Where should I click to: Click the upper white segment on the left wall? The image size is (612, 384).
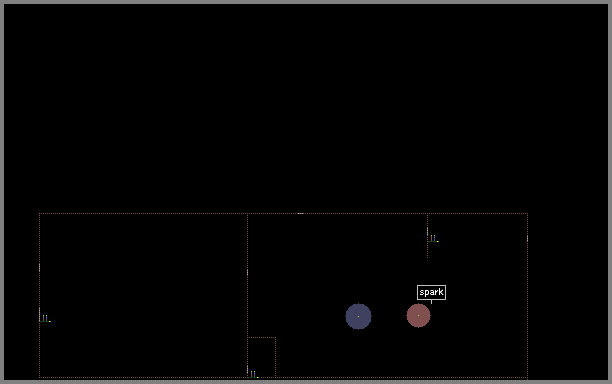coord(39,267)
